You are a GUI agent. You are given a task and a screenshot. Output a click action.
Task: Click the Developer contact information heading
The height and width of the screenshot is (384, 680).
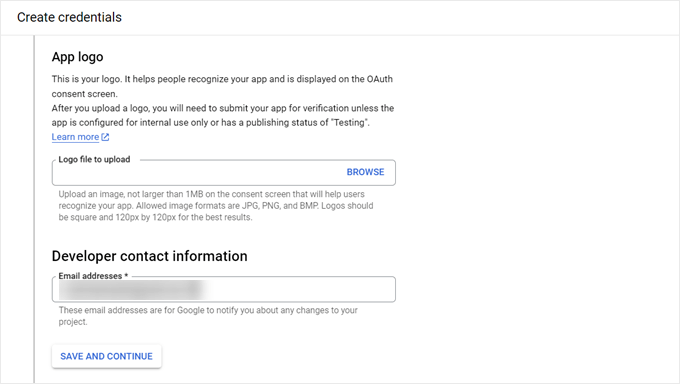tap(150, 256)
